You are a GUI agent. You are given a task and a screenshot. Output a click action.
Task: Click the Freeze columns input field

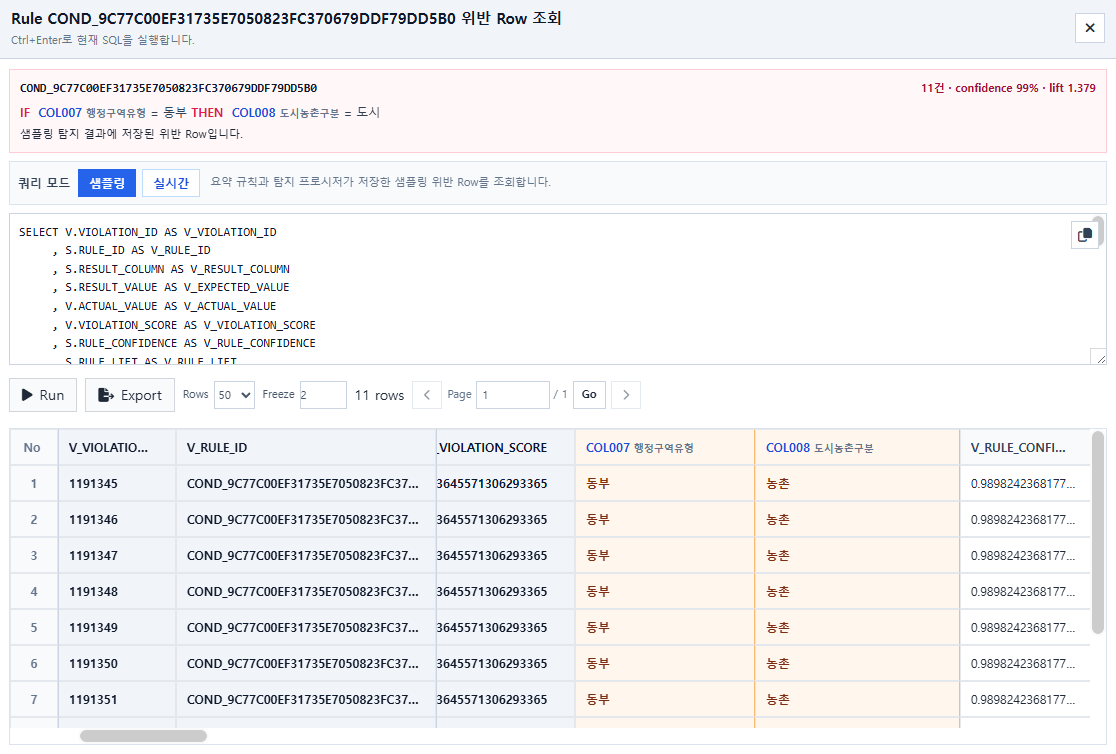323,394
